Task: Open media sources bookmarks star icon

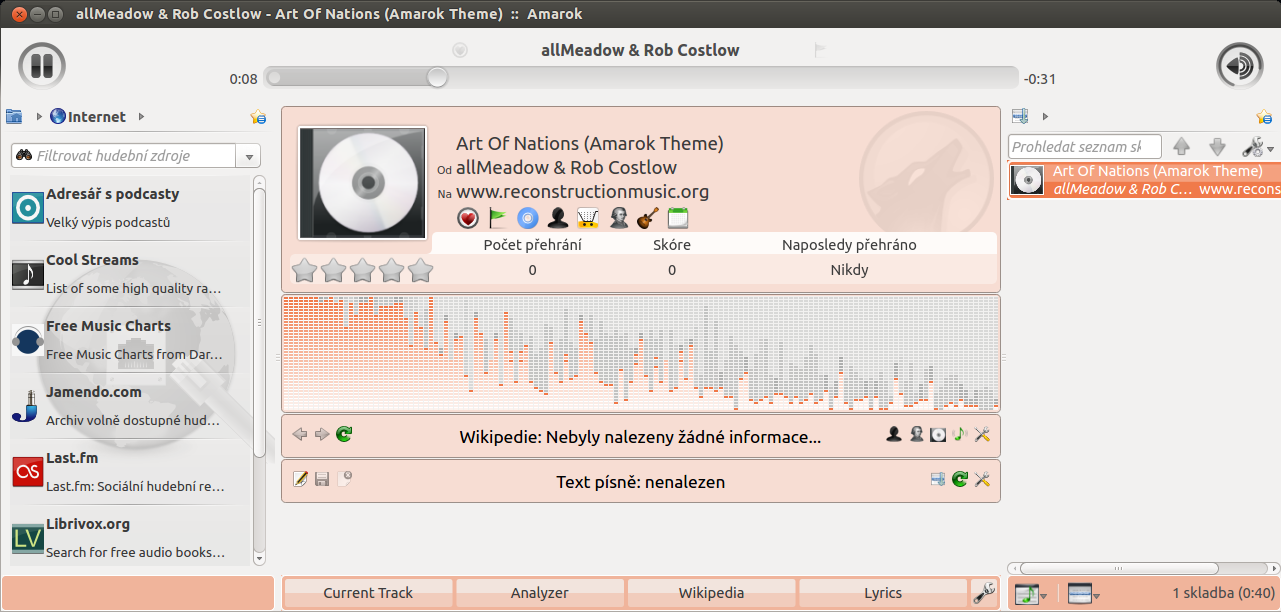Action: pyautogui.click(x=258, y=117)
